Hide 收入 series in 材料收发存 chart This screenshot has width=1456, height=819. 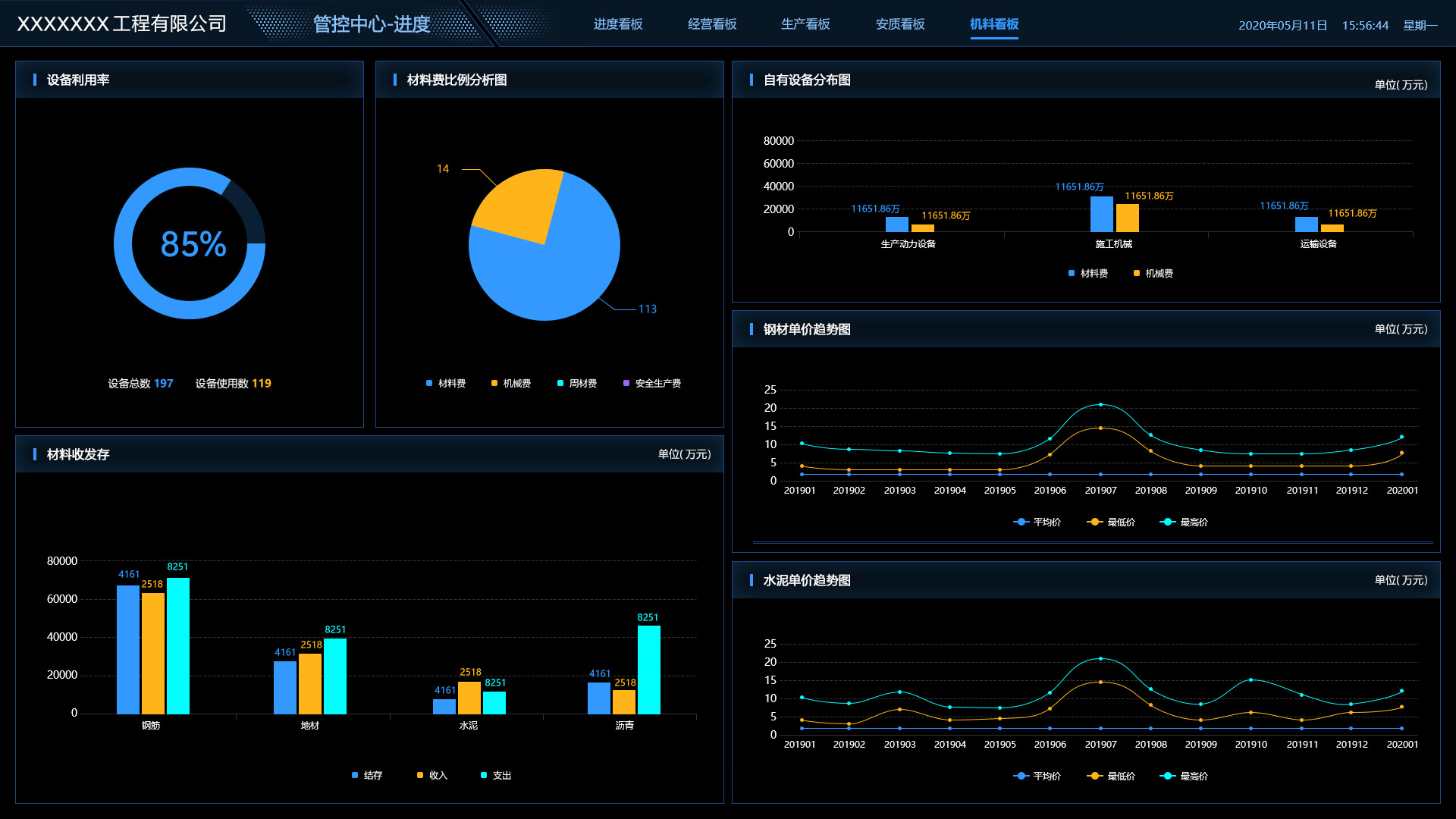click(432, 776)
